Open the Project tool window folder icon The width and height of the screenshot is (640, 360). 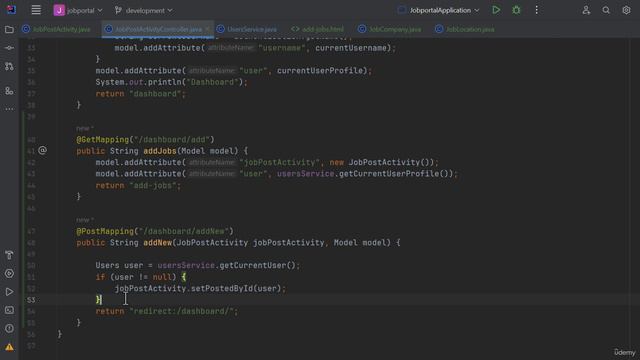(x=9, y=29)
